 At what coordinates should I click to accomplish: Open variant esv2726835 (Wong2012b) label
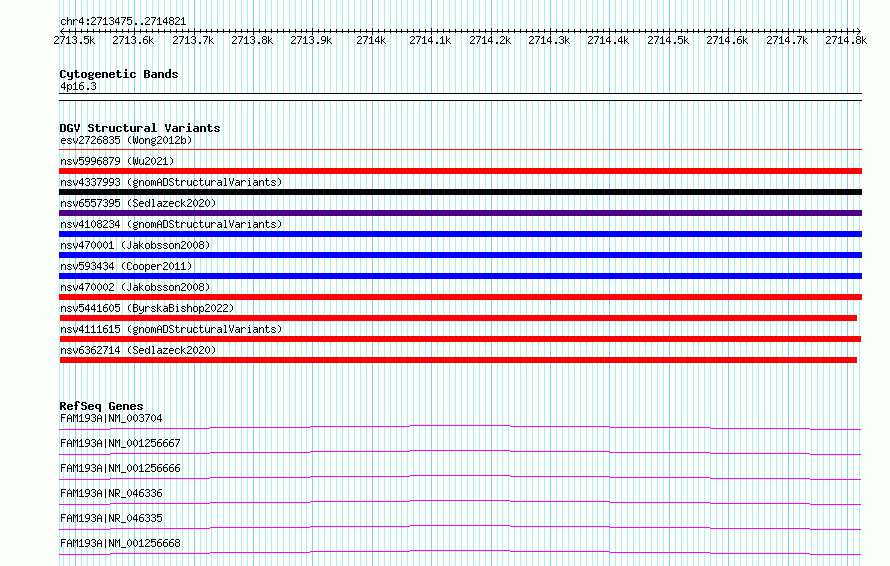126,140
